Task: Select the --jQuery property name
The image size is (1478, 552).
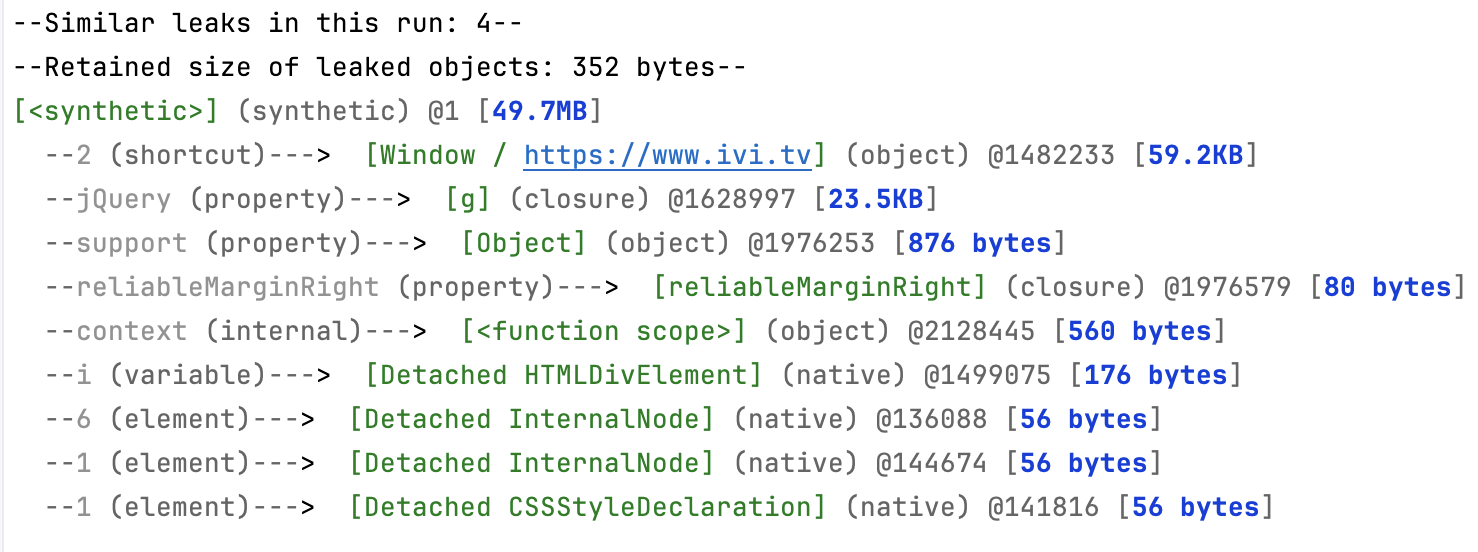Action: pyautogui.click(x=108, y=199)
